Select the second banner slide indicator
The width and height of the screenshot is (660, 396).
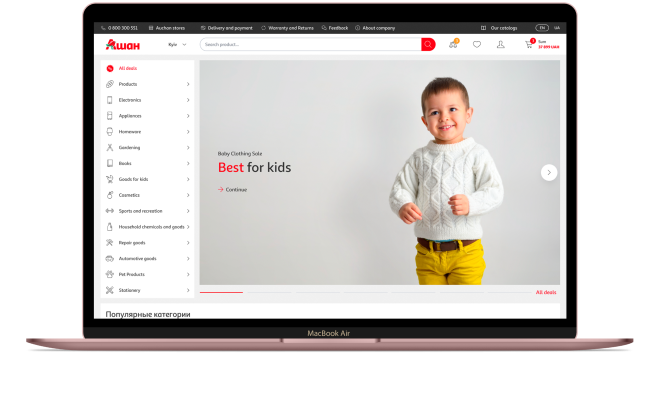click(x=269, y=292)
